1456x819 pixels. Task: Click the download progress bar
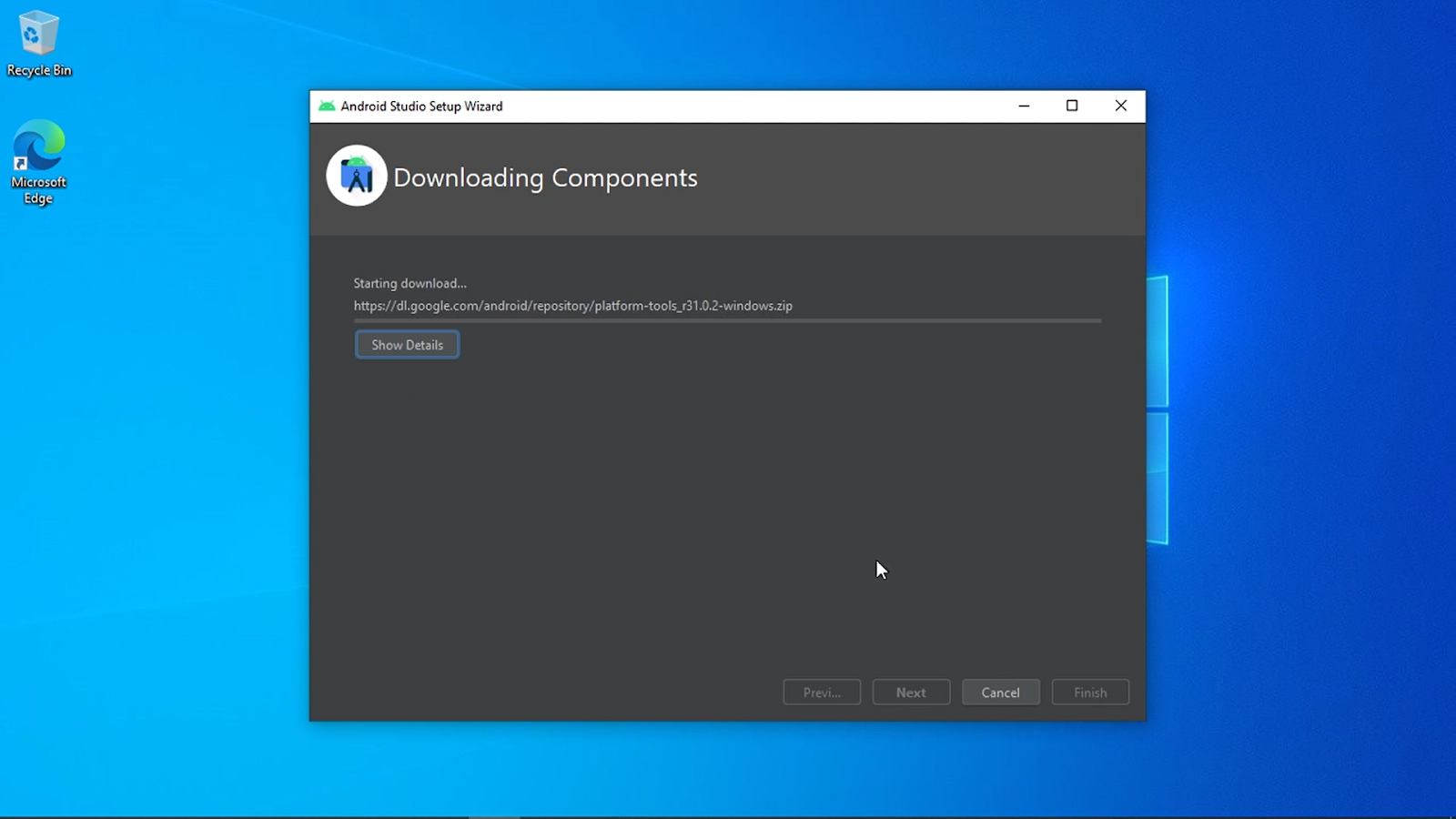727,320
